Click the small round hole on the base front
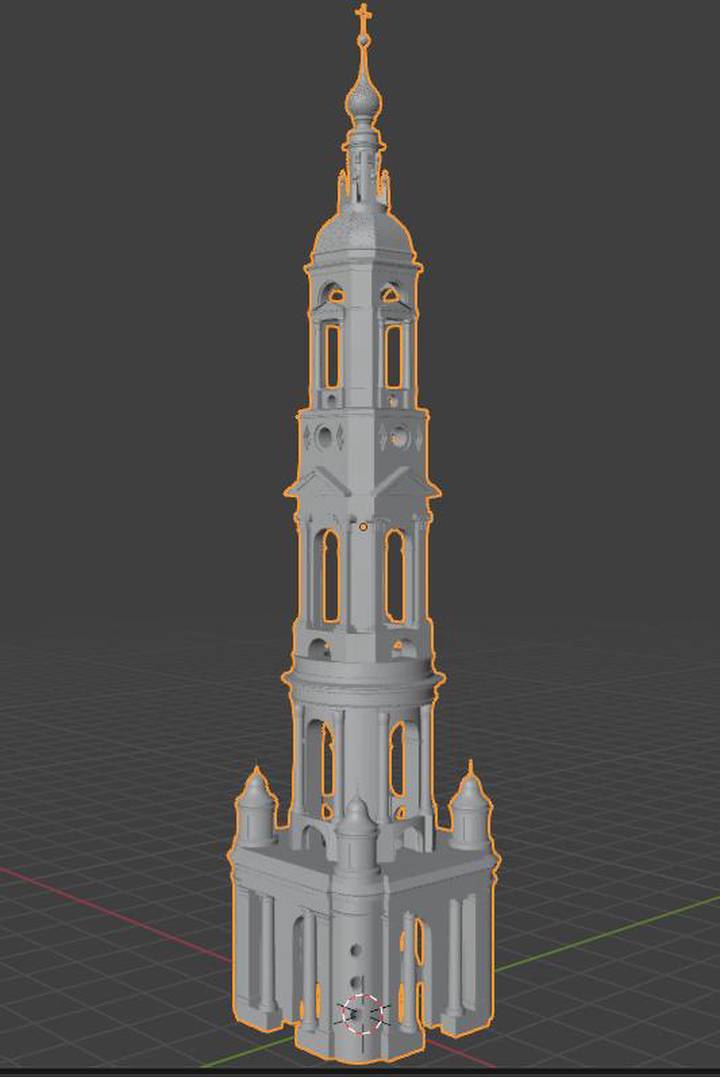The width and height of the screenshot is (720, 1077). (x=356, y=950)
